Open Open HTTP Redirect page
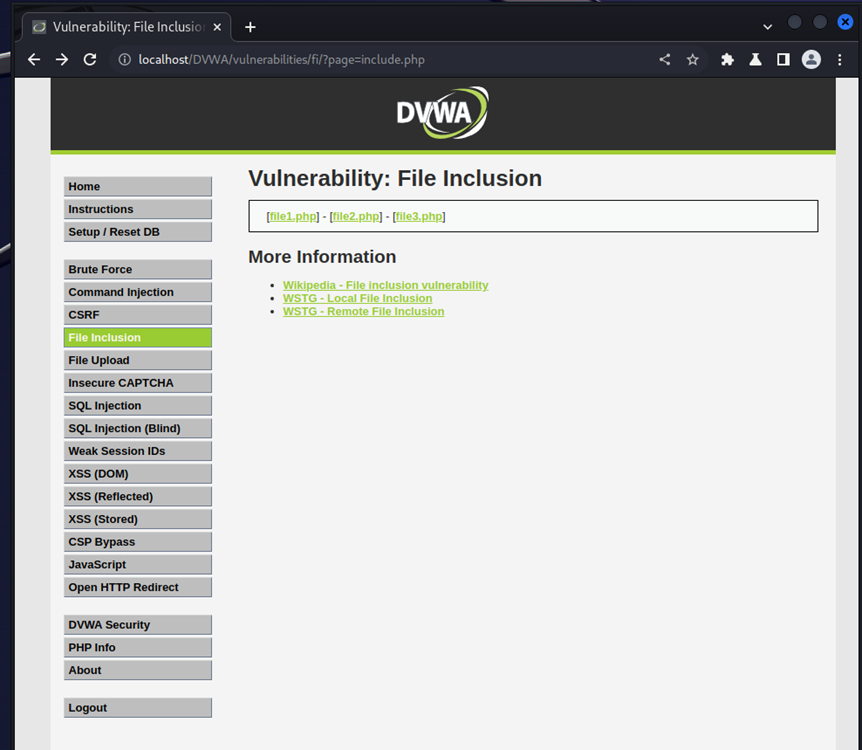The image size is (862, 750). [137, 587]
